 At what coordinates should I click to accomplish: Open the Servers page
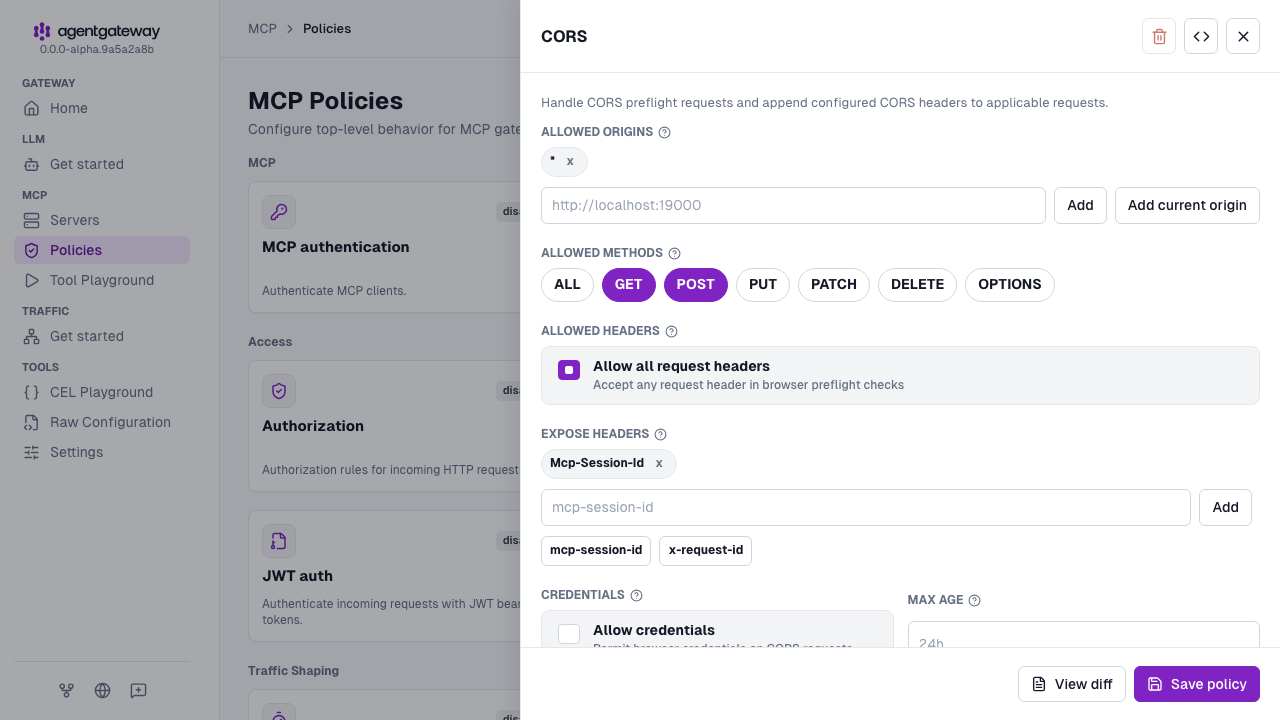(102, 220)
